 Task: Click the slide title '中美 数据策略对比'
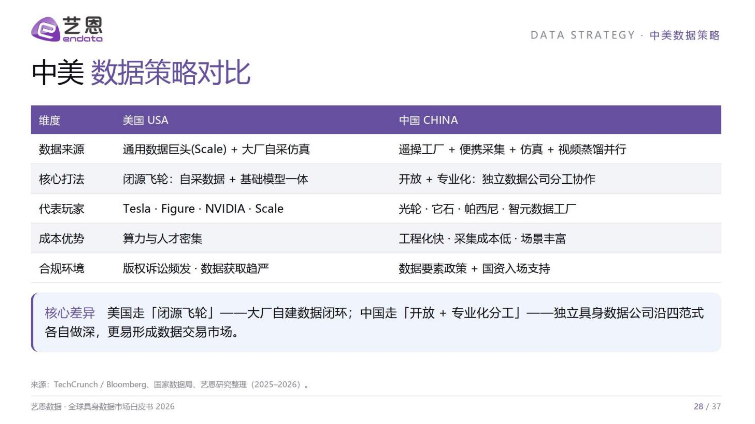coord(141,73)
